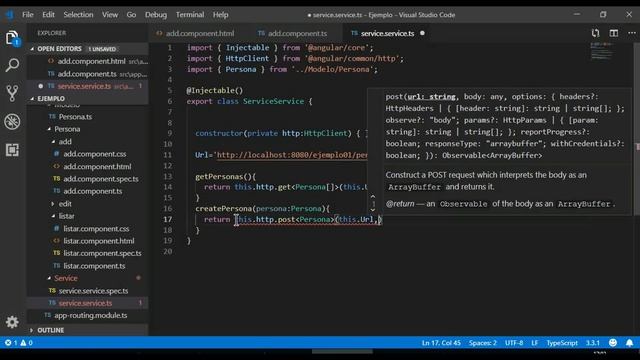The width and height of the screenshot is (640, 360).
Task: Click the VS Code logo in title bar
Action: 9,15
